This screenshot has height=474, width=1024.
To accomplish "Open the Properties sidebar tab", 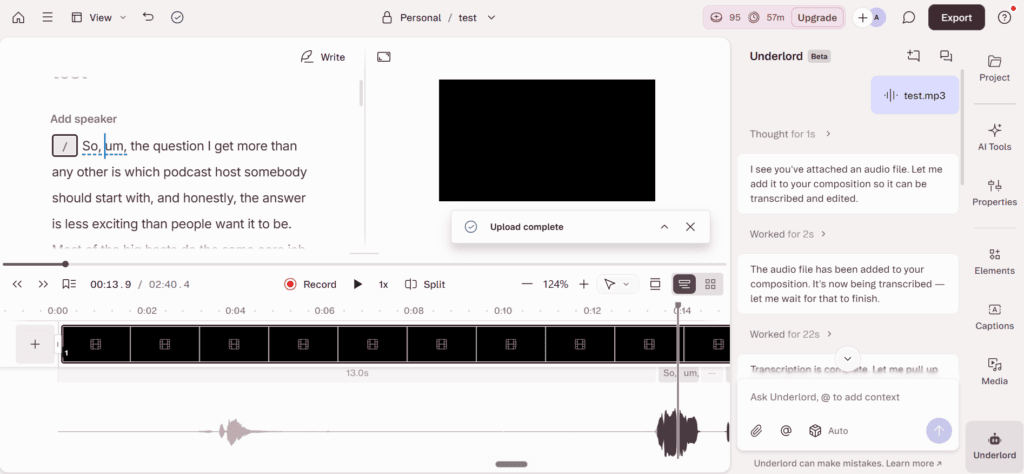I will (995, 193).
